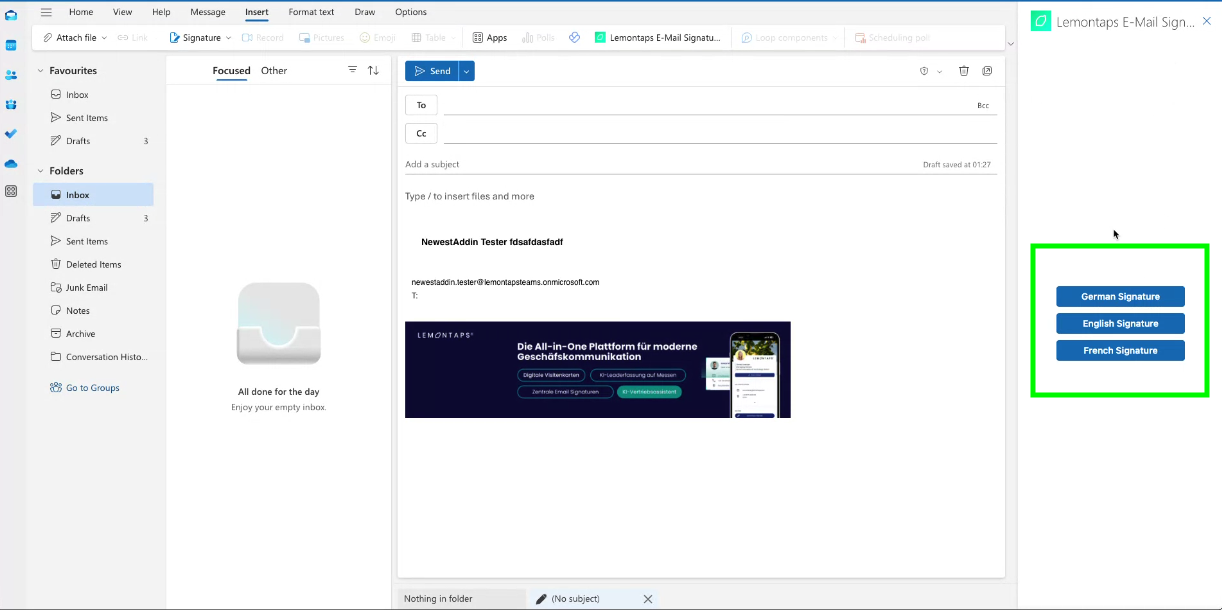Viewport: 1222px width, 610px height.
Task: Click the Loop components button
Action: pos(785,38)
